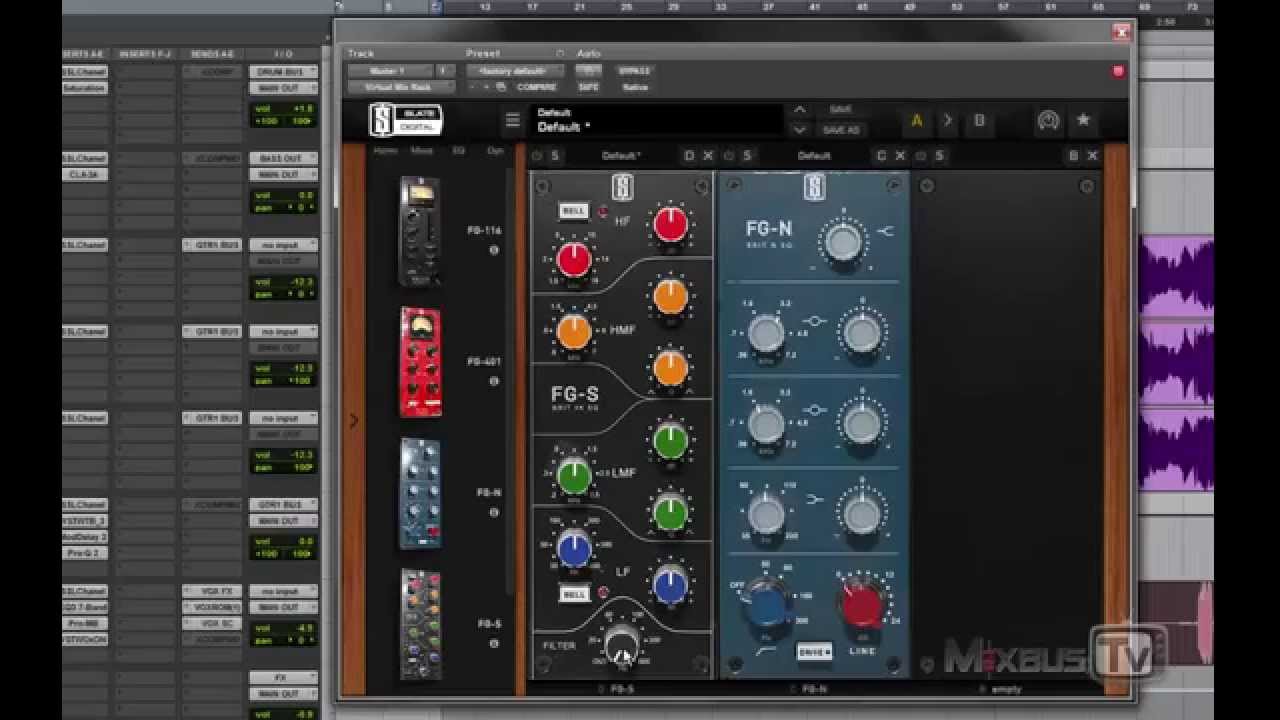The image size is (1280, 720).
Task: Remove the FG-S module with its X
Action: 708,156
